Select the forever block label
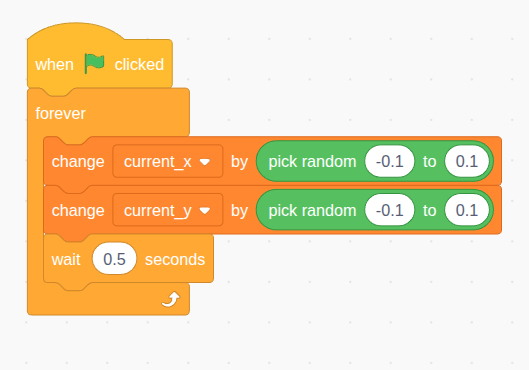The image size is (529, 370). pos(60,114)
